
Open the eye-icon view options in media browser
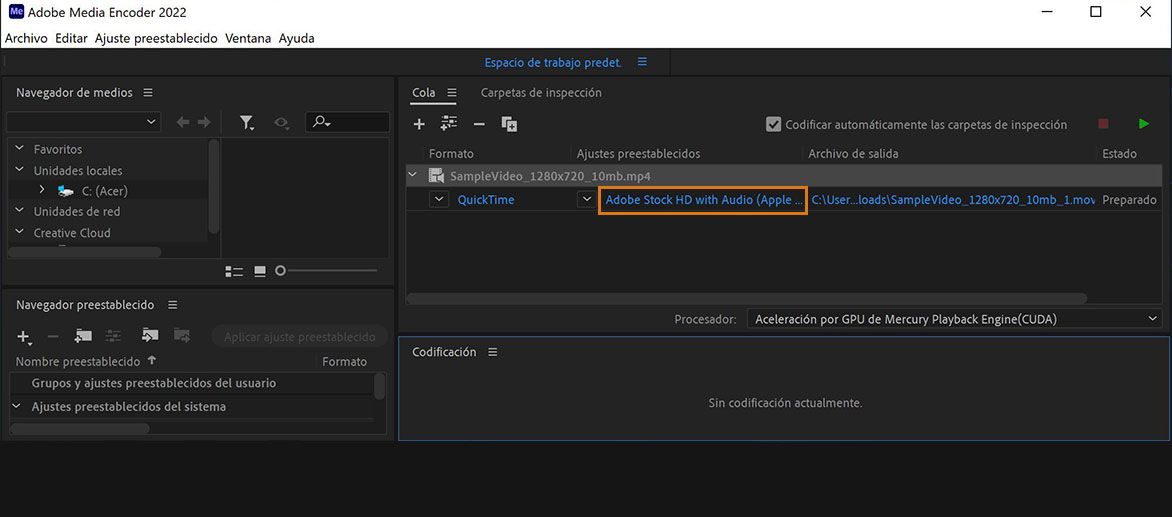[282, 123]
